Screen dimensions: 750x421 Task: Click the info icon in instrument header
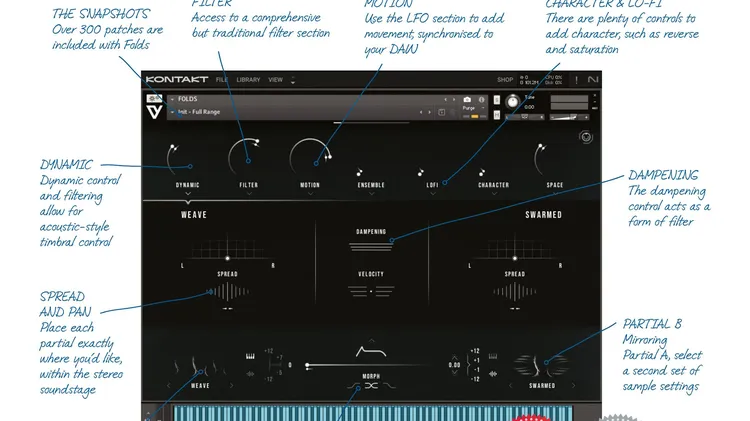click(x=482, y=100)
